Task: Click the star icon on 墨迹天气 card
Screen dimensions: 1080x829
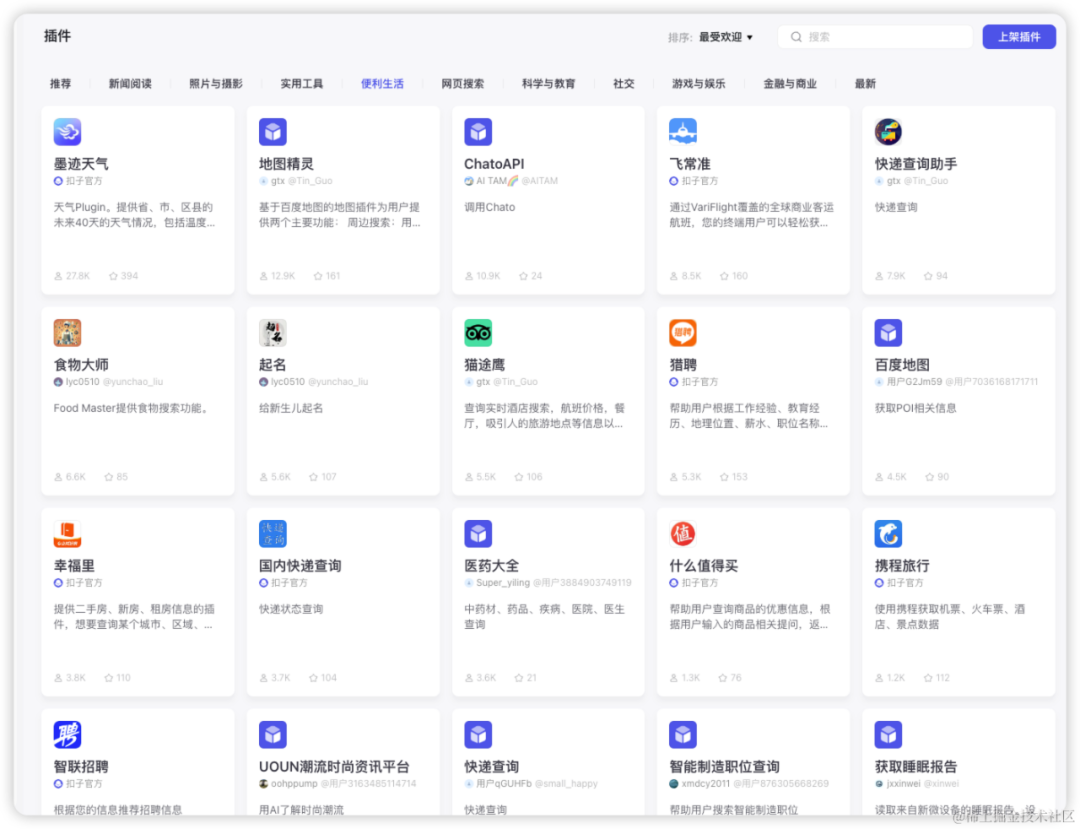Action: pos(113,276)
